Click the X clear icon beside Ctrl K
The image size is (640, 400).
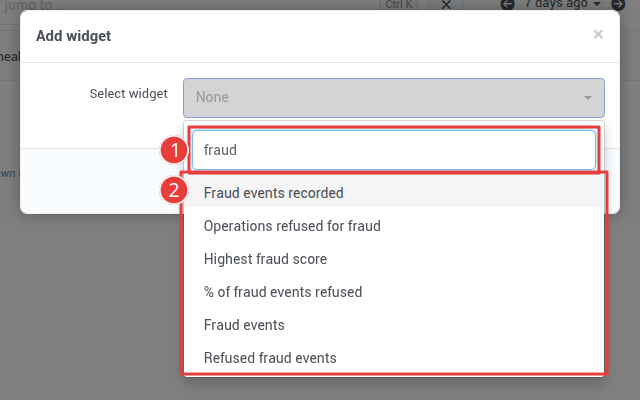(446, 4)
